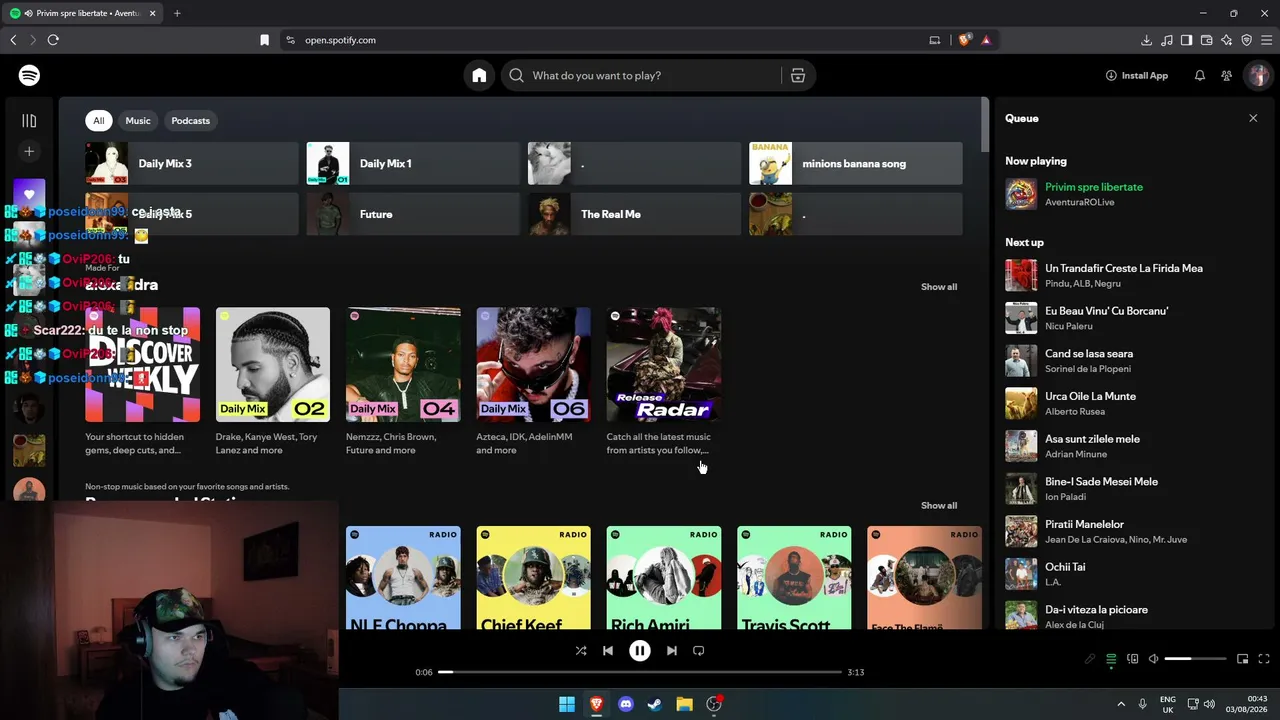Screen dimensions: 1280x720
Task: Open the Your Library sidebar icon
Action: pyautogui.click(x=29, y=121)
